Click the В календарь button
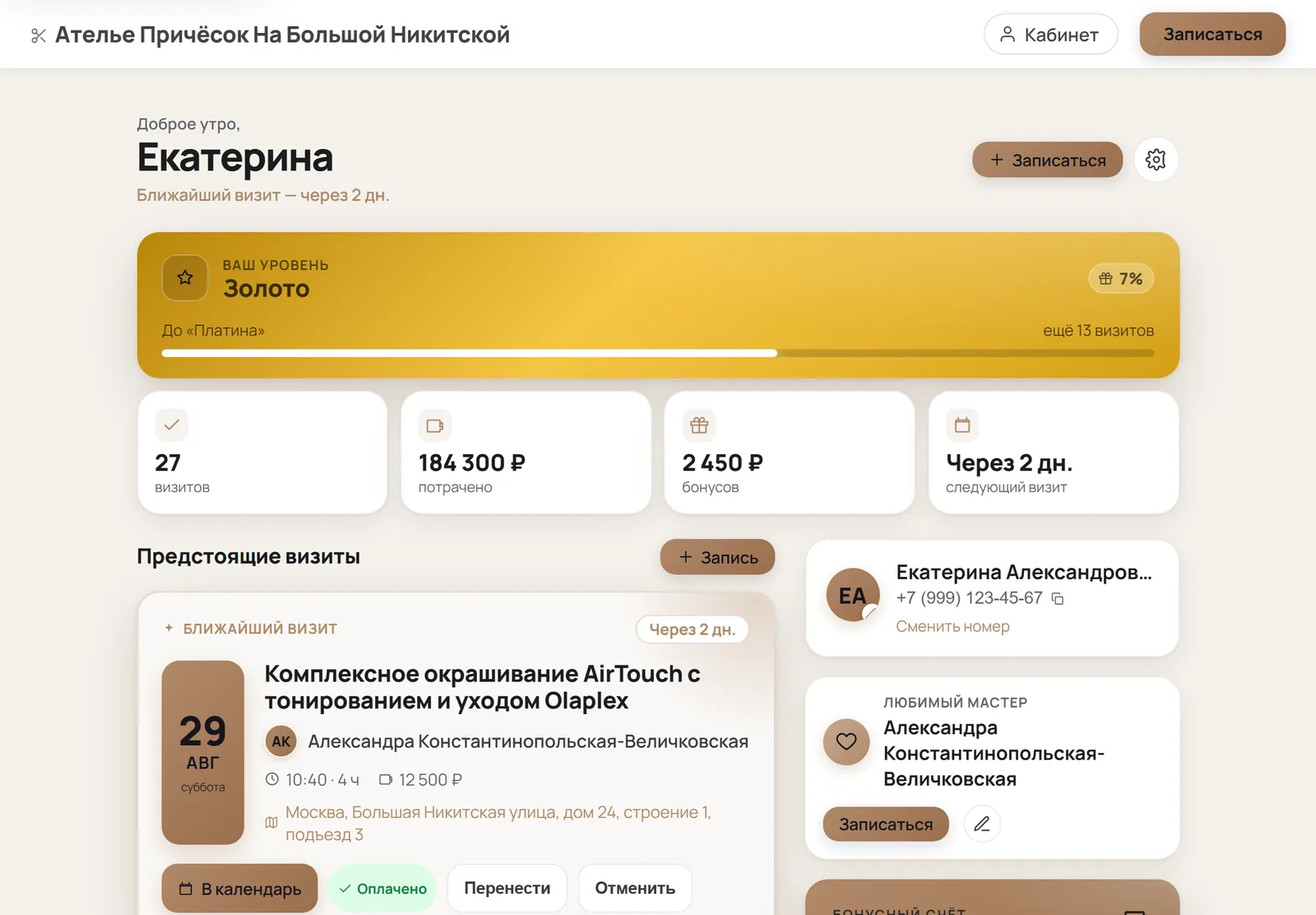1316x915 pixels. (240, 889)
